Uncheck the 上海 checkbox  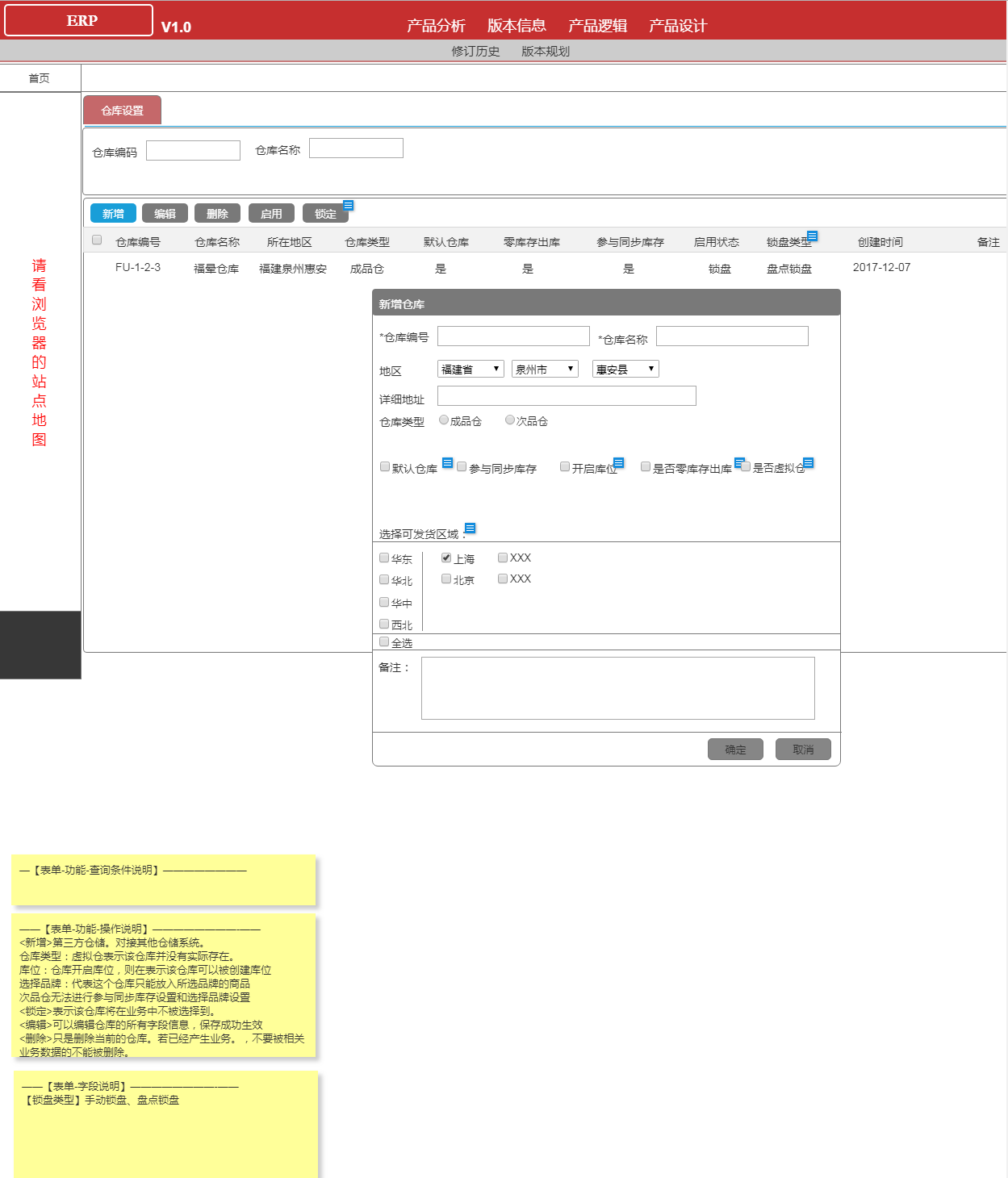446,558
